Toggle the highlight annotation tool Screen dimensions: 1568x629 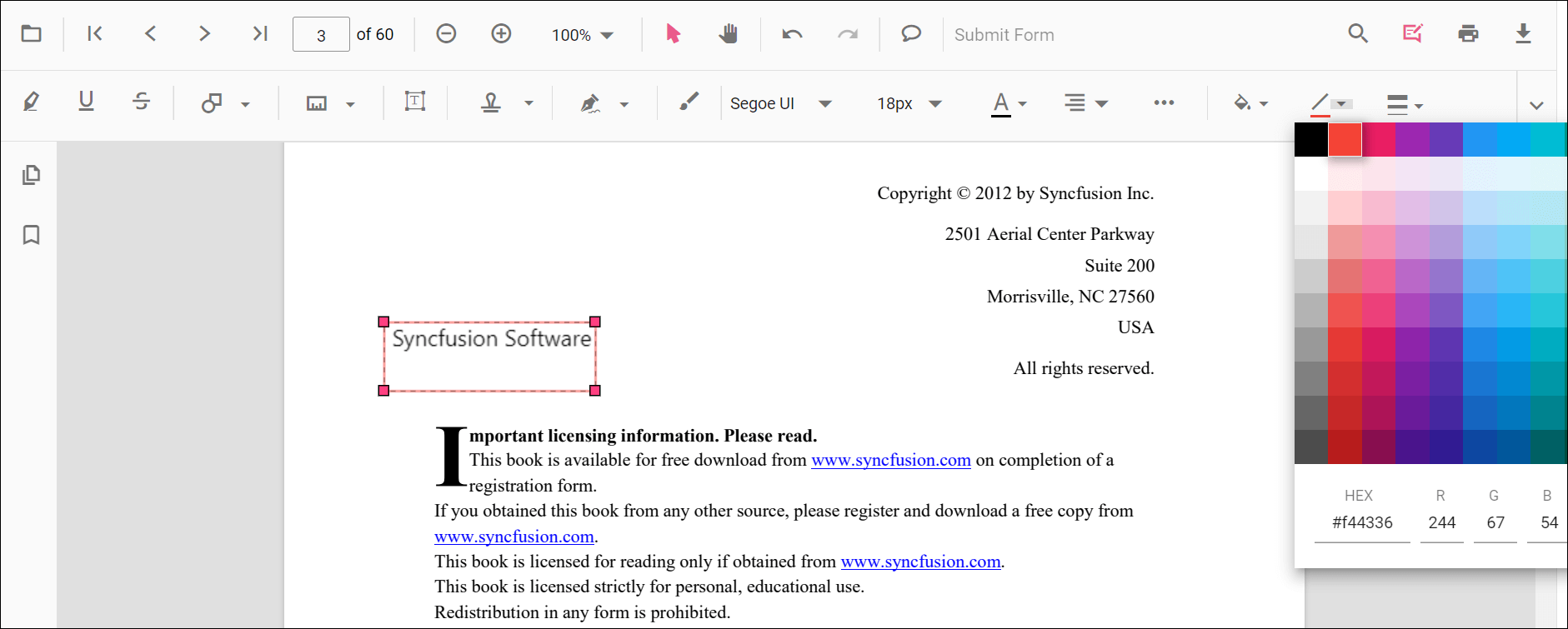[31, 102]
